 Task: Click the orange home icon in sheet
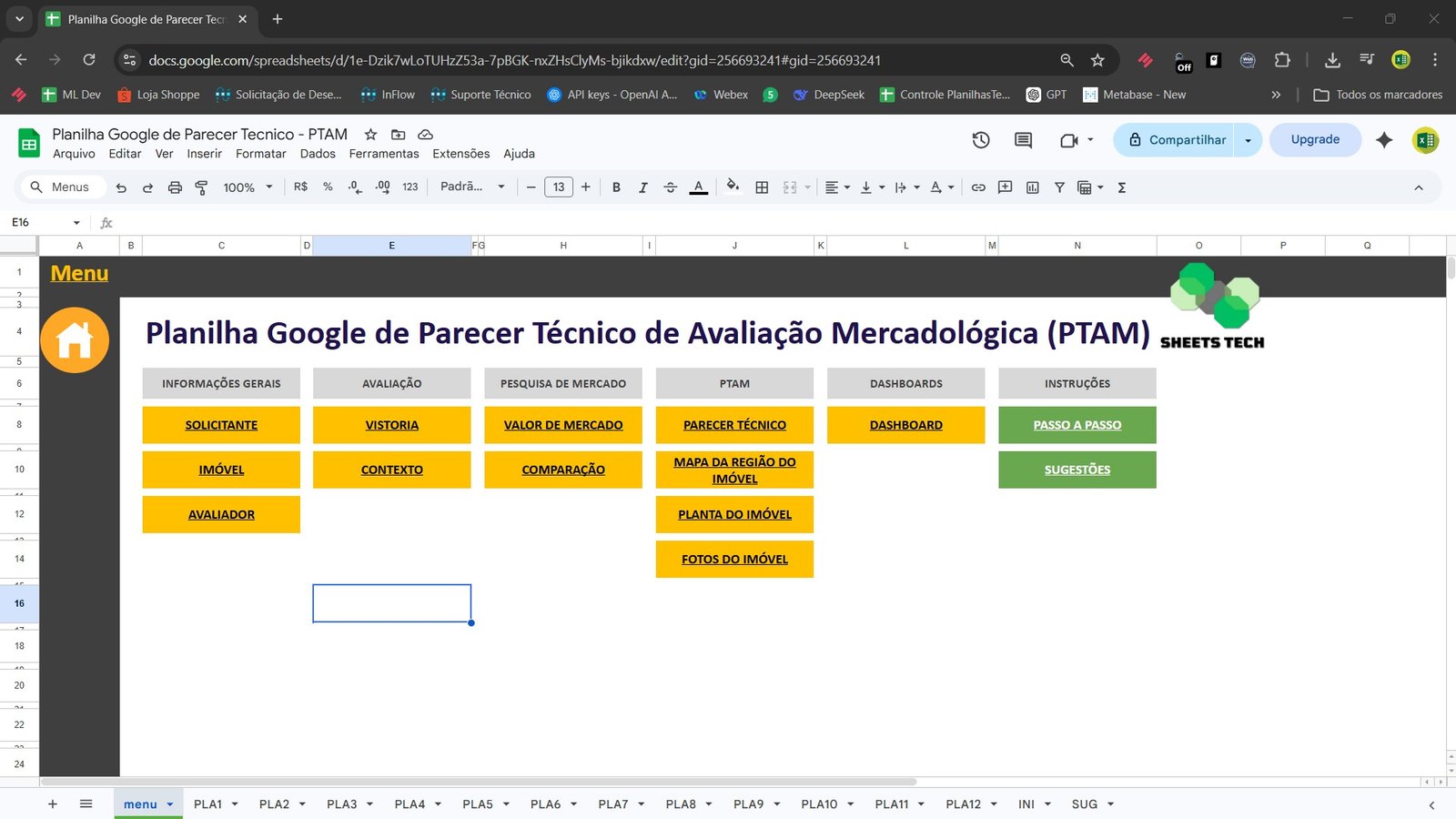click(x=75, y=339)
